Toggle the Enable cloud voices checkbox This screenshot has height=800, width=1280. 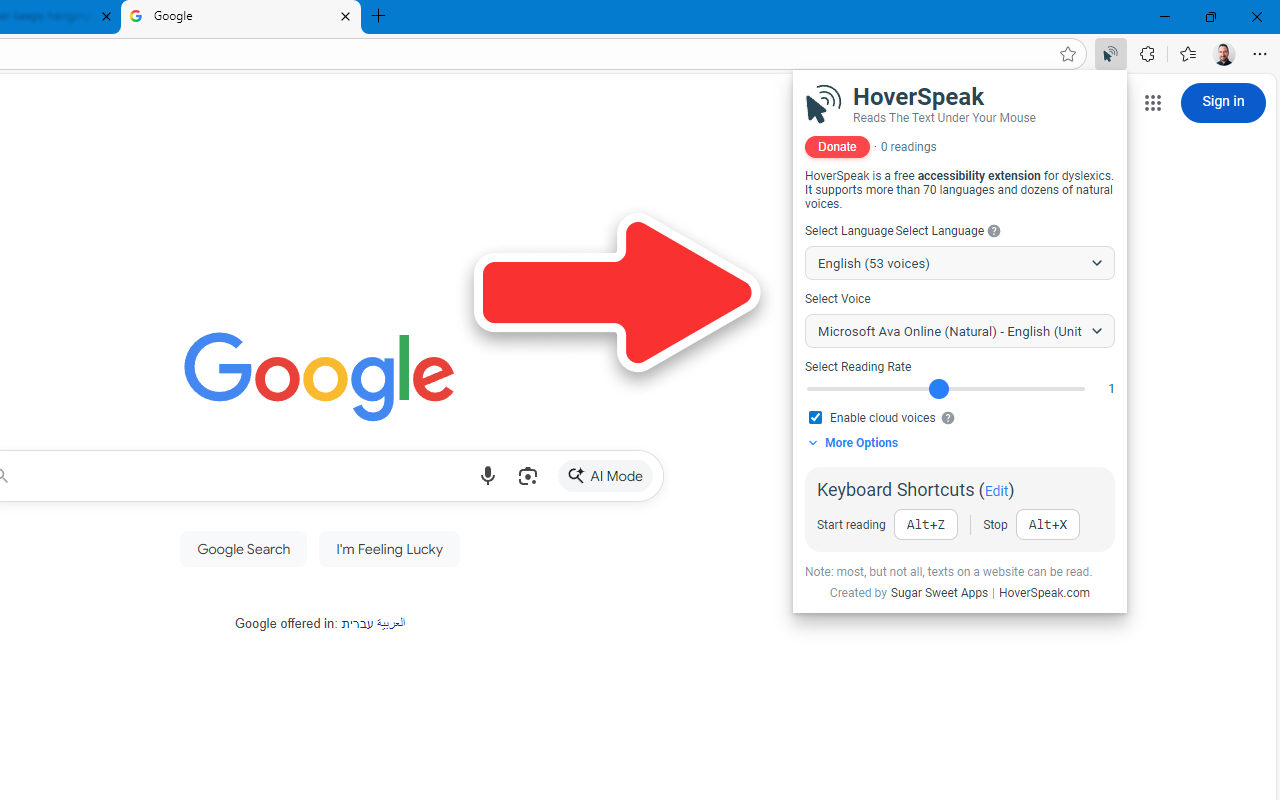click(815, 418)
